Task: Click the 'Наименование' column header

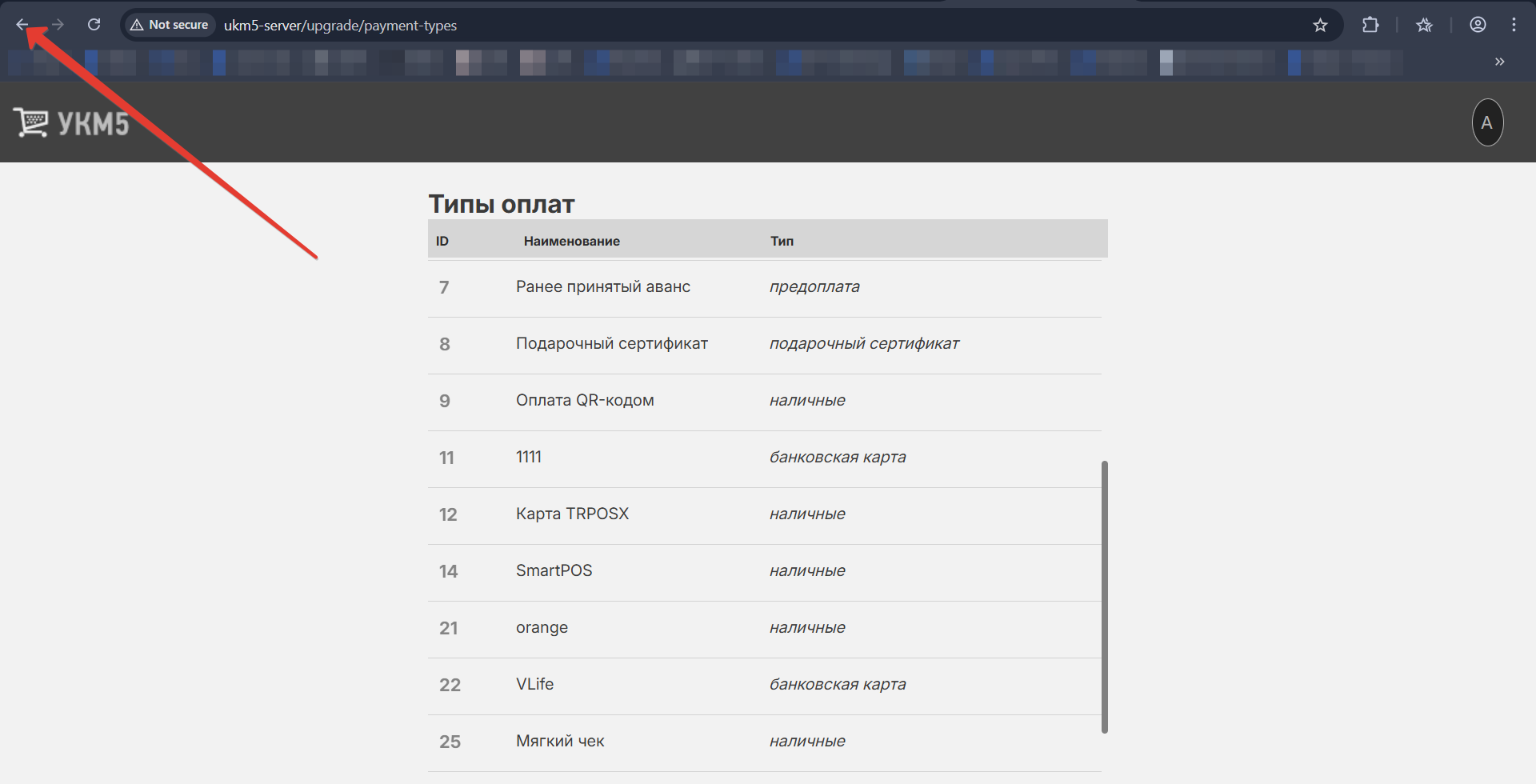Action: click(571, 241)
